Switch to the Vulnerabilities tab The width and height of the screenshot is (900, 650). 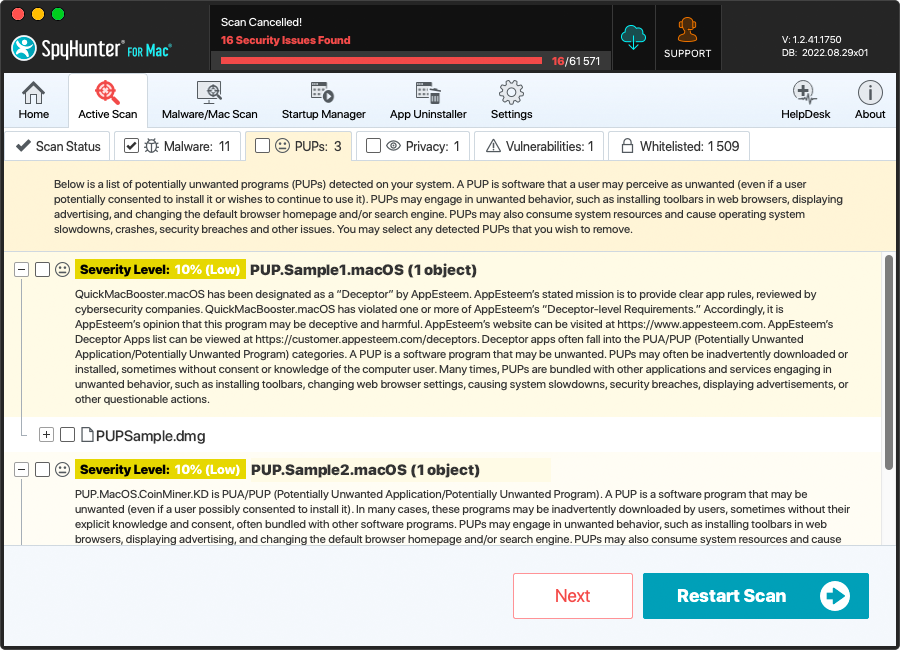coord(539,146)
